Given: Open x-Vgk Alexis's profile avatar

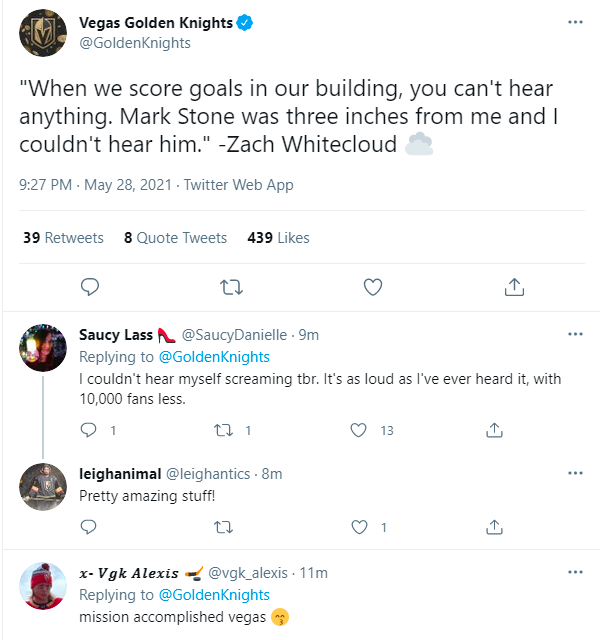Looking at the screenshot, I should point(43,586).
